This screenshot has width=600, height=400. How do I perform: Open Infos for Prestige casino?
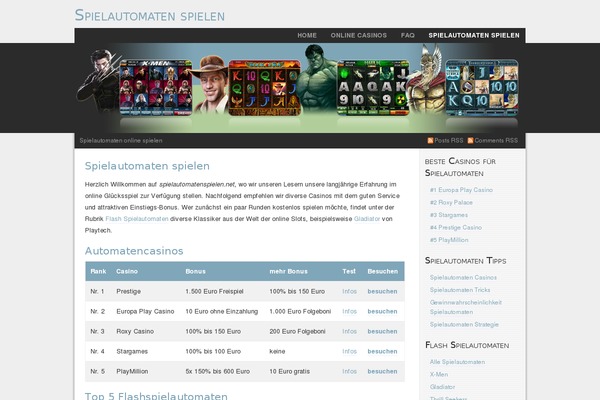click(349, 291)
